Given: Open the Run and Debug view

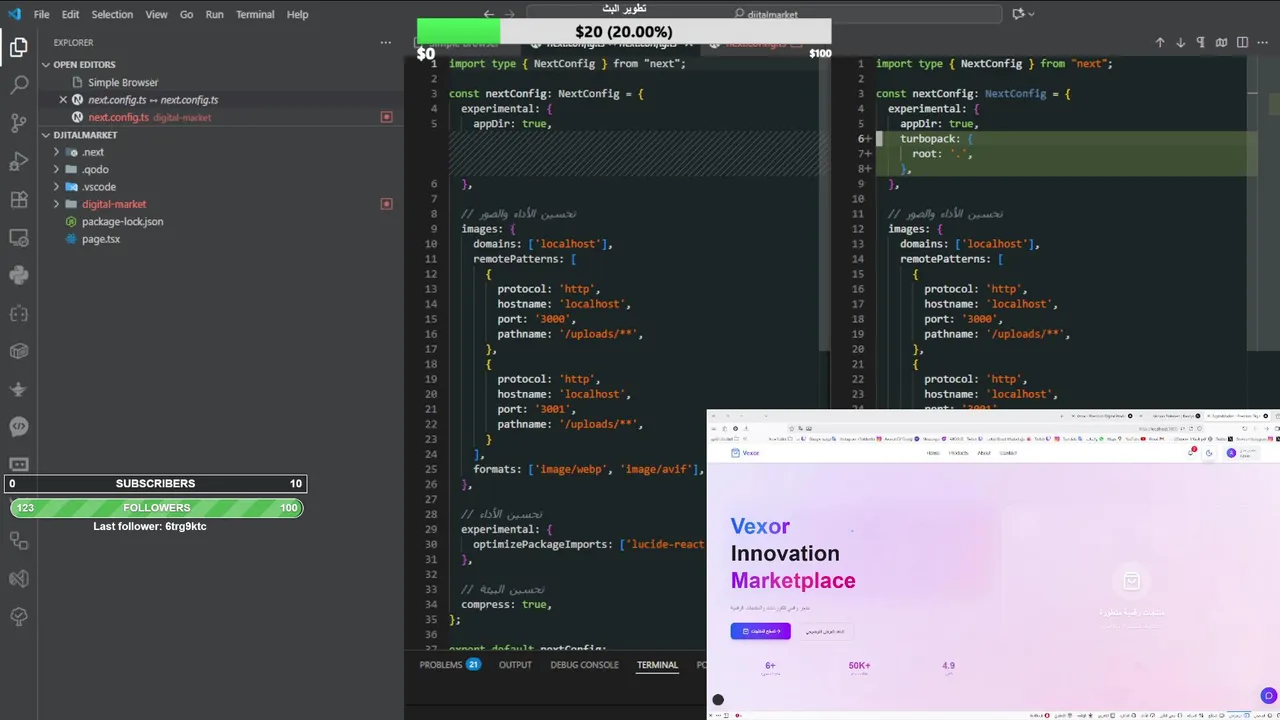Looking at the screenshot, I should pyautogui.click(x=19, y=161).
